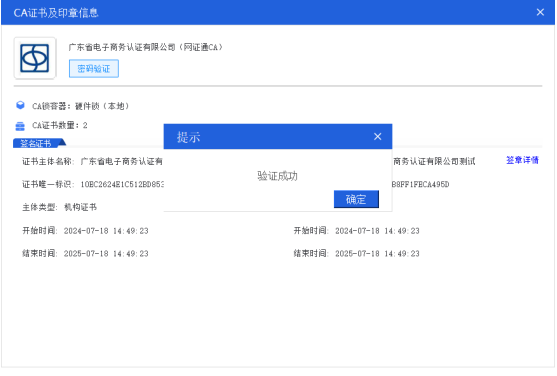557x376 pixels.
Task: Click the left 开始时间 value
Action: coord(106,231)
